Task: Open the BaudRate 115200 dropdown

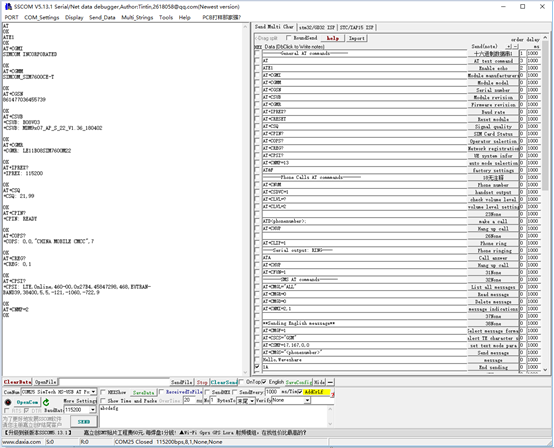Action: tap(93, 410)
